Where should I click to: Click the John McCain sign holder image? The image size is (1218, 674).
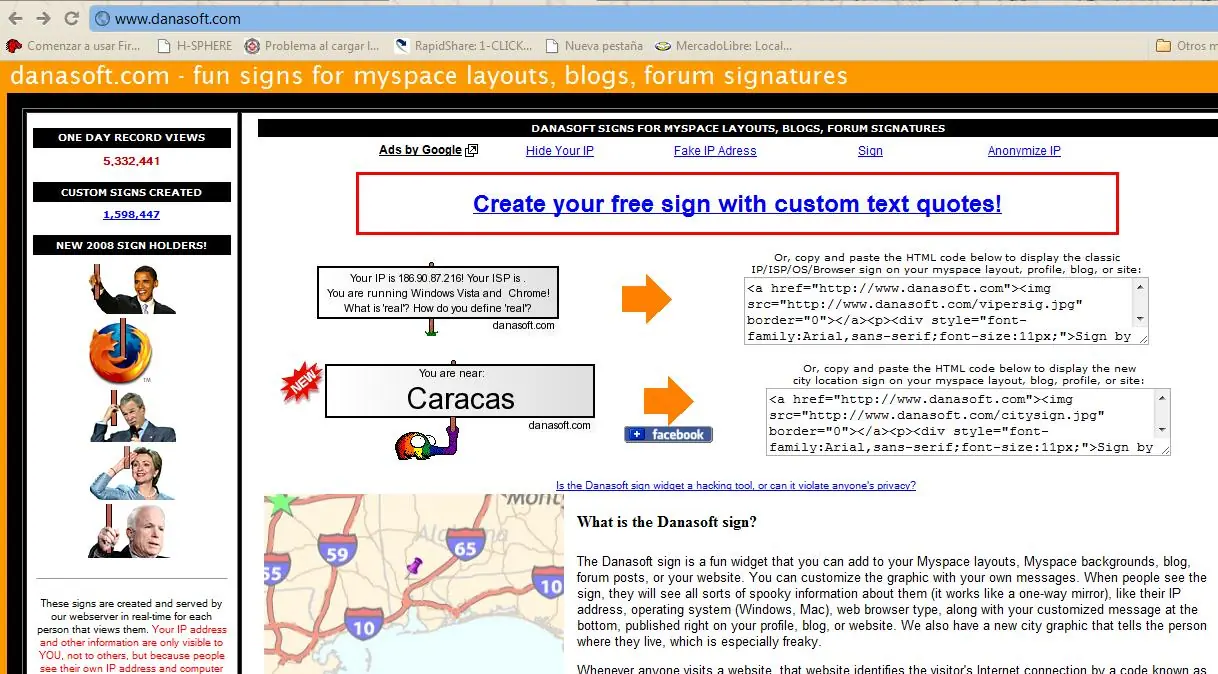(x=131, y=530)
